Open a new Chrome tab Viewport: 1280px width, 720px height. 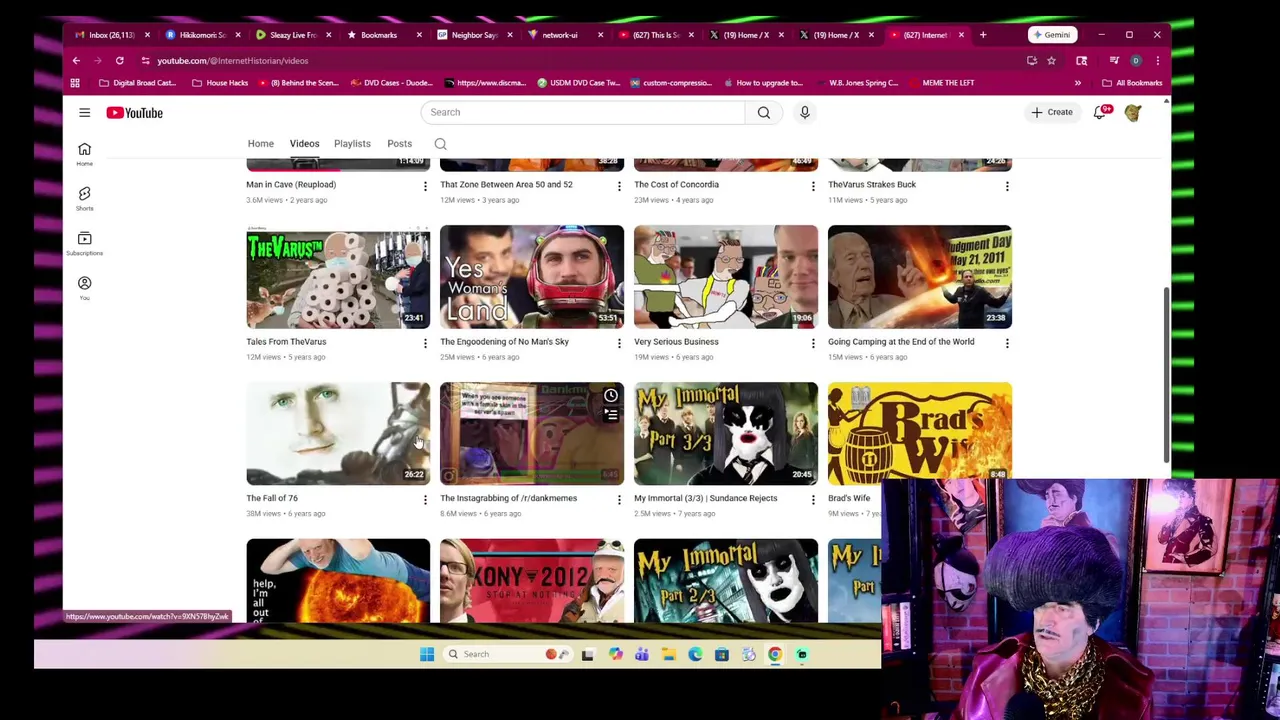[x=982, y=35]
